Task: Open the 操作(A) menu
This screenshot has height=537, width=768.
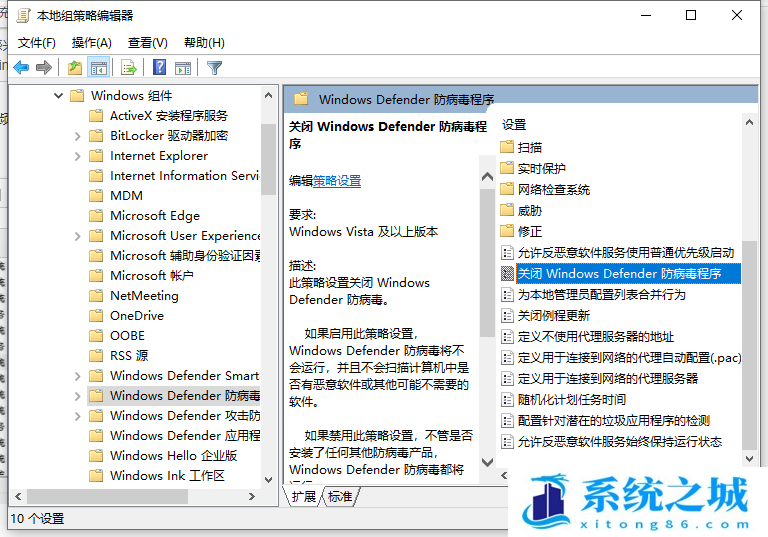Action: (x=92, y=43)
